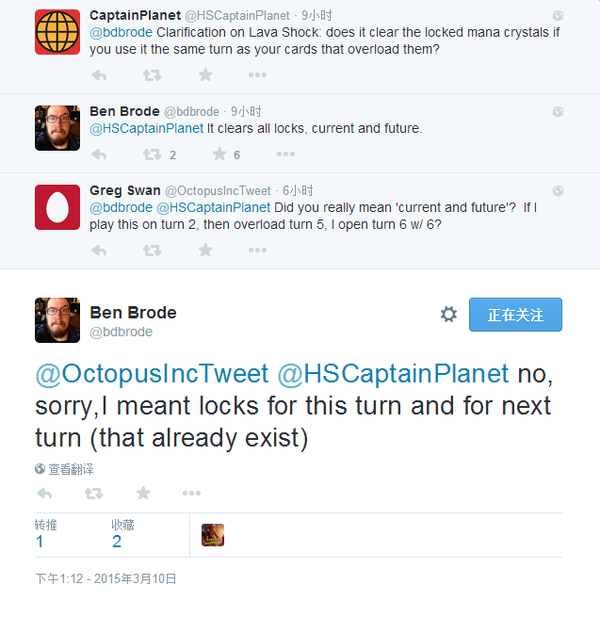Favorite Ben Brode's 'clears all locks' tweet
Image resolution: width=600 pixels, height=617 pixels.
point(220,154)
